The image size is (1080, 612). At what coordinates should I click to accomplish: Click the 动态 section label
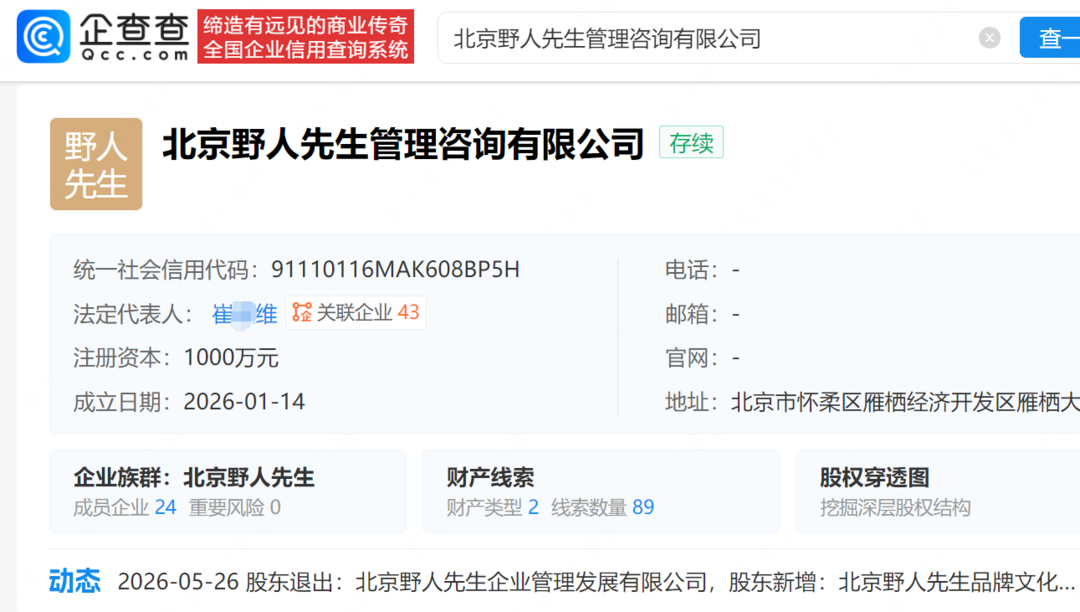coord(74,581)
